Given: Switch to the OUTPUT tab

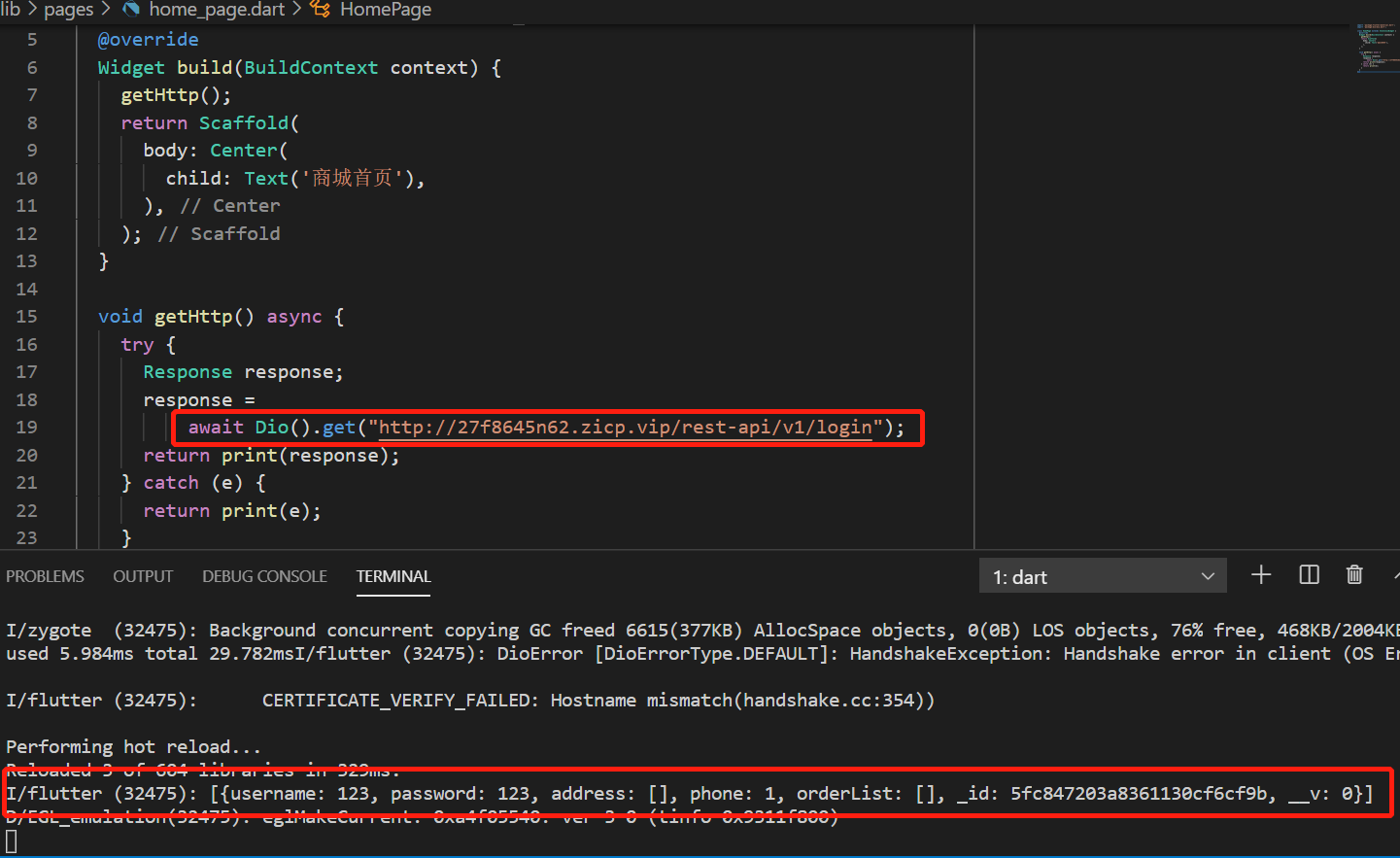Looking at the screenshot, I should [143, 576].
